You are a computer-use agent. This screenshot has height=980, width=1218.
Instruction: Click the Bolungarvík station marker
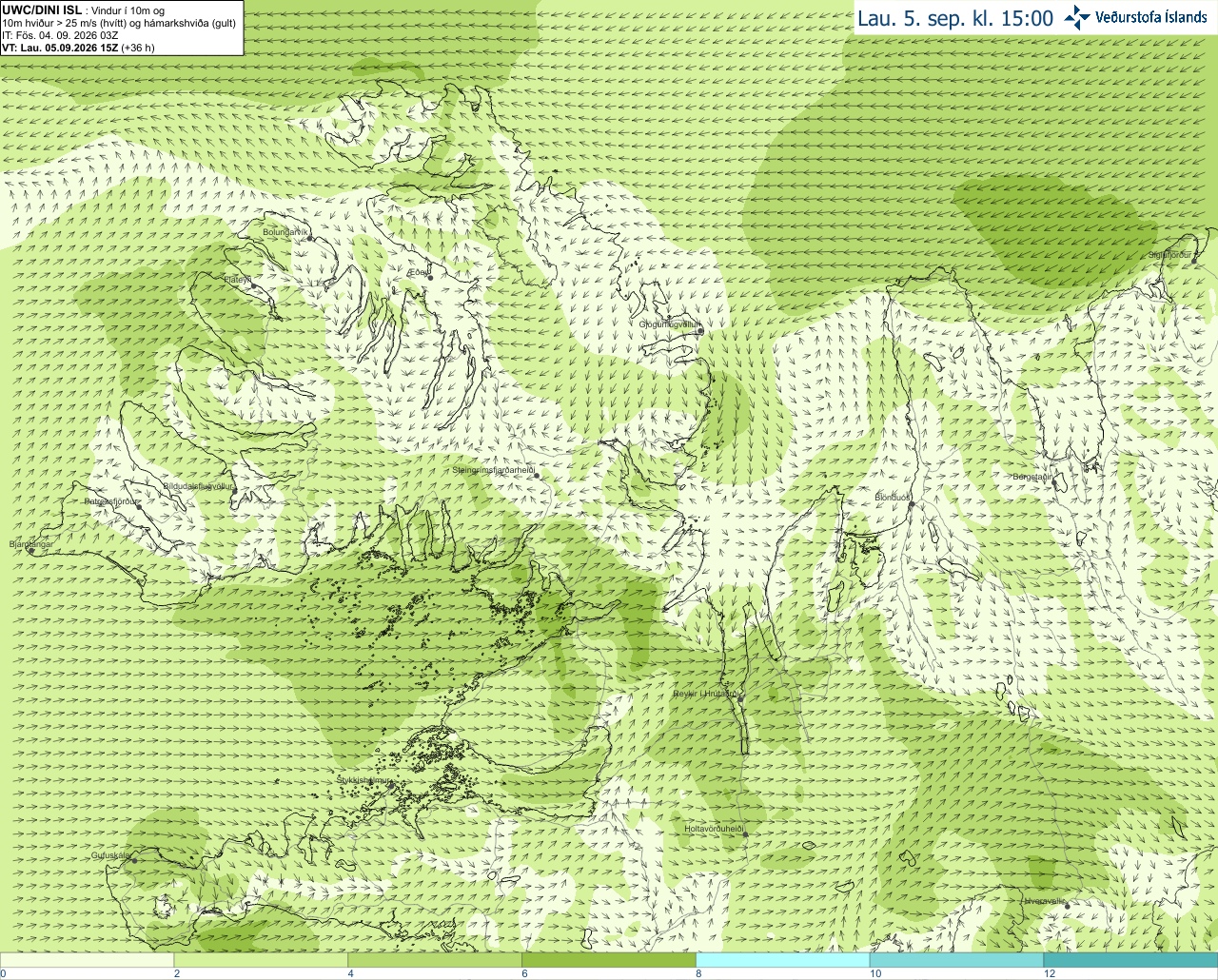pyautogui.click(x=310, y=239)
